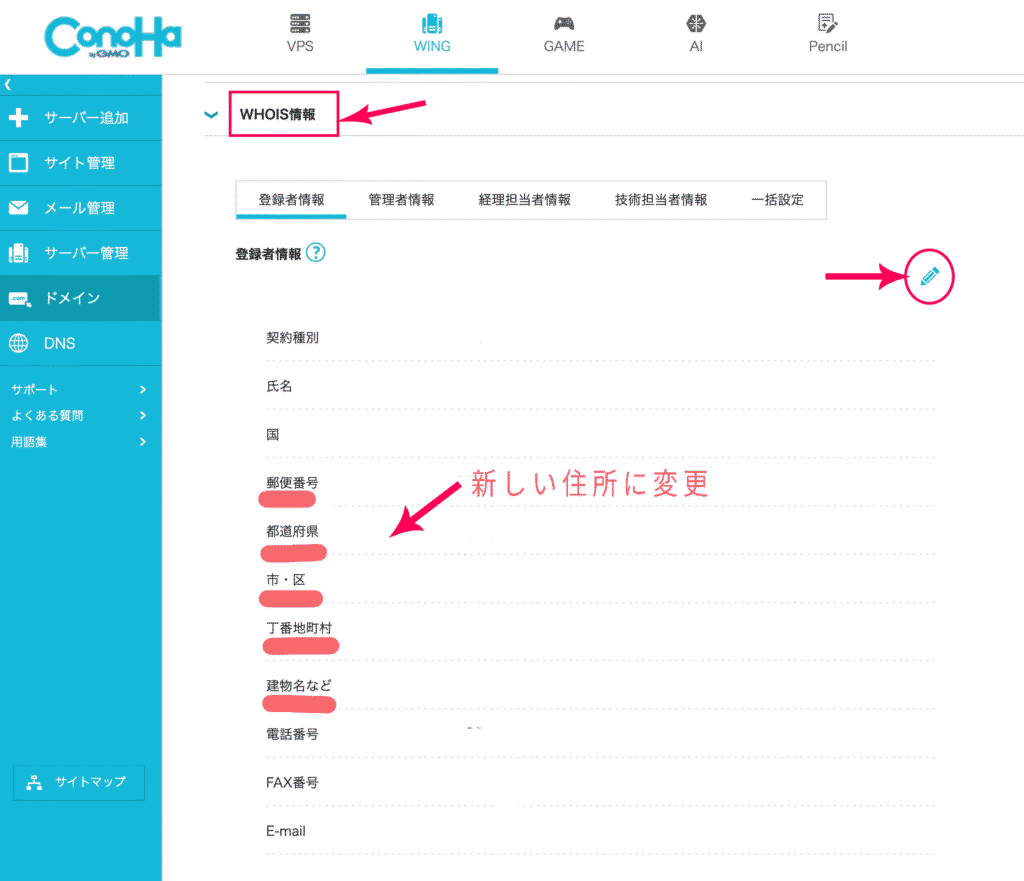Screen dimensions: 1024x881
Task: Click the envelope icon for メール管理
Action: coord(18,208)
